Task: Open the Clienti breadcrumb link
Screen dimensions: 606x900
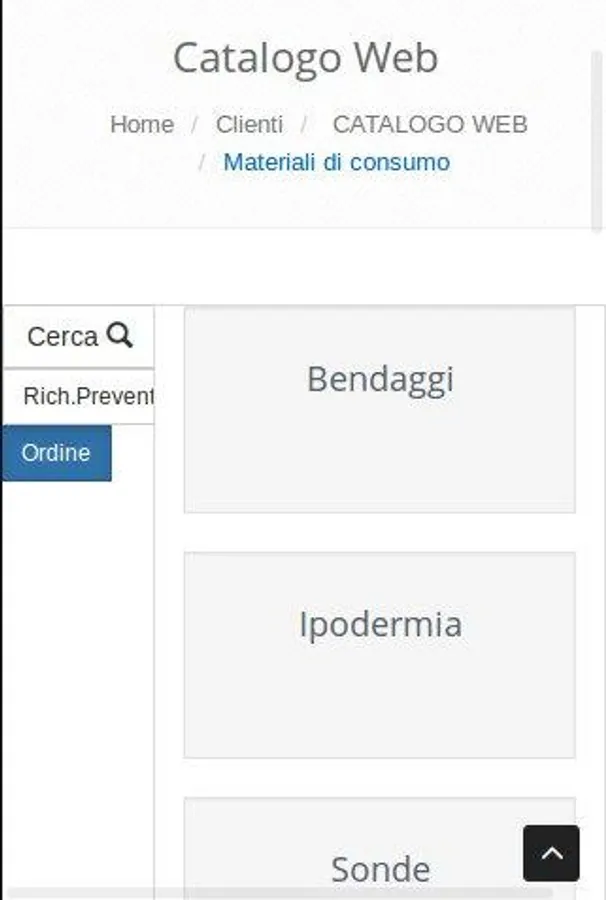Action: [249, 125]
